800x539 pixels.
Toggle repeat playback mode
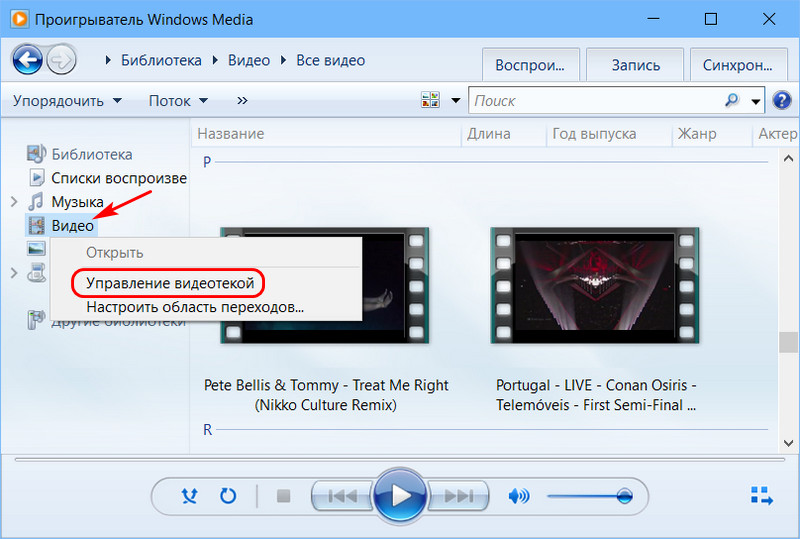[228, 496]
